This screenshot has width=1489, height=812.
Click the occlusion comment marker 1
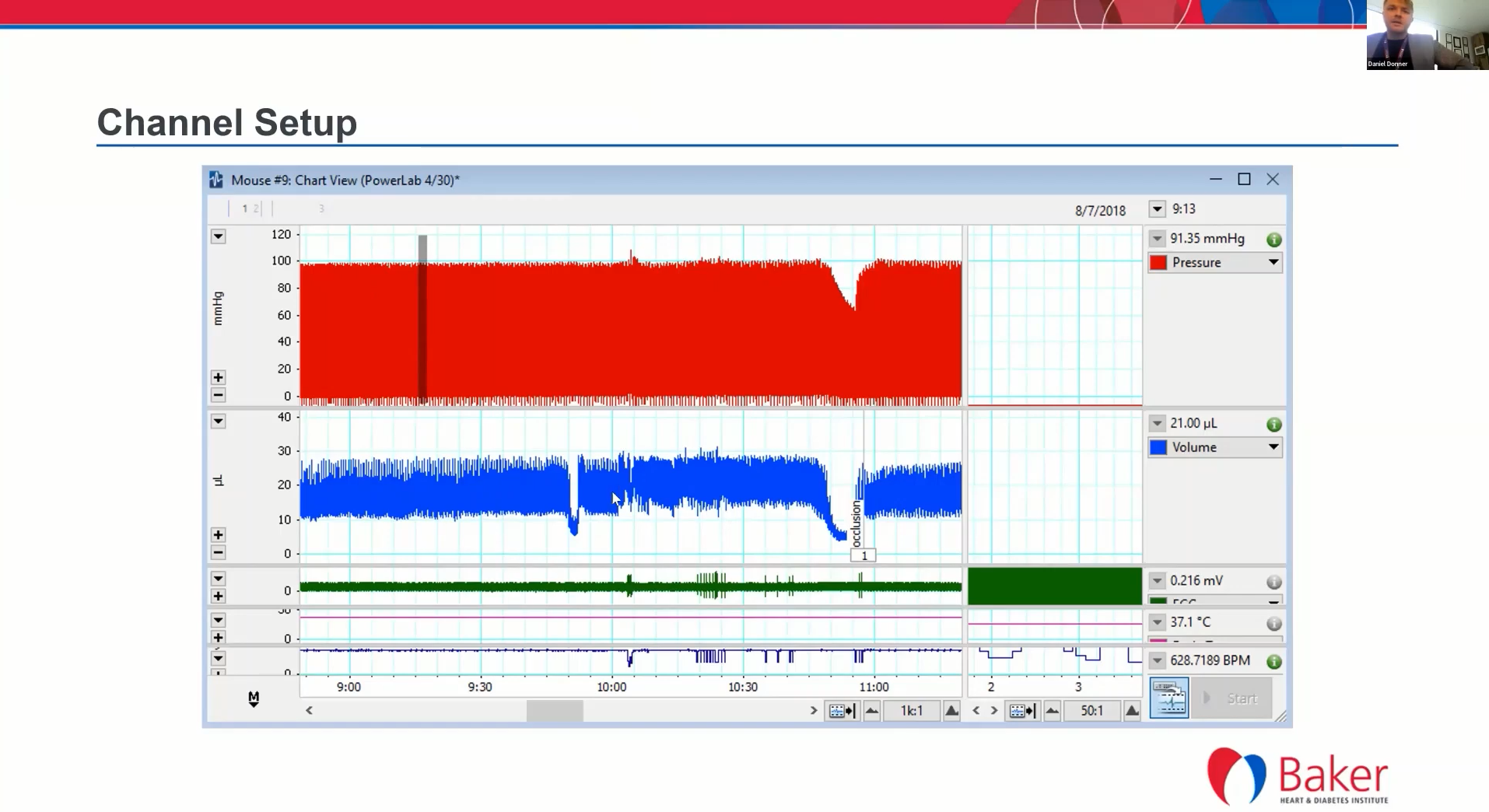coord(864,556)
